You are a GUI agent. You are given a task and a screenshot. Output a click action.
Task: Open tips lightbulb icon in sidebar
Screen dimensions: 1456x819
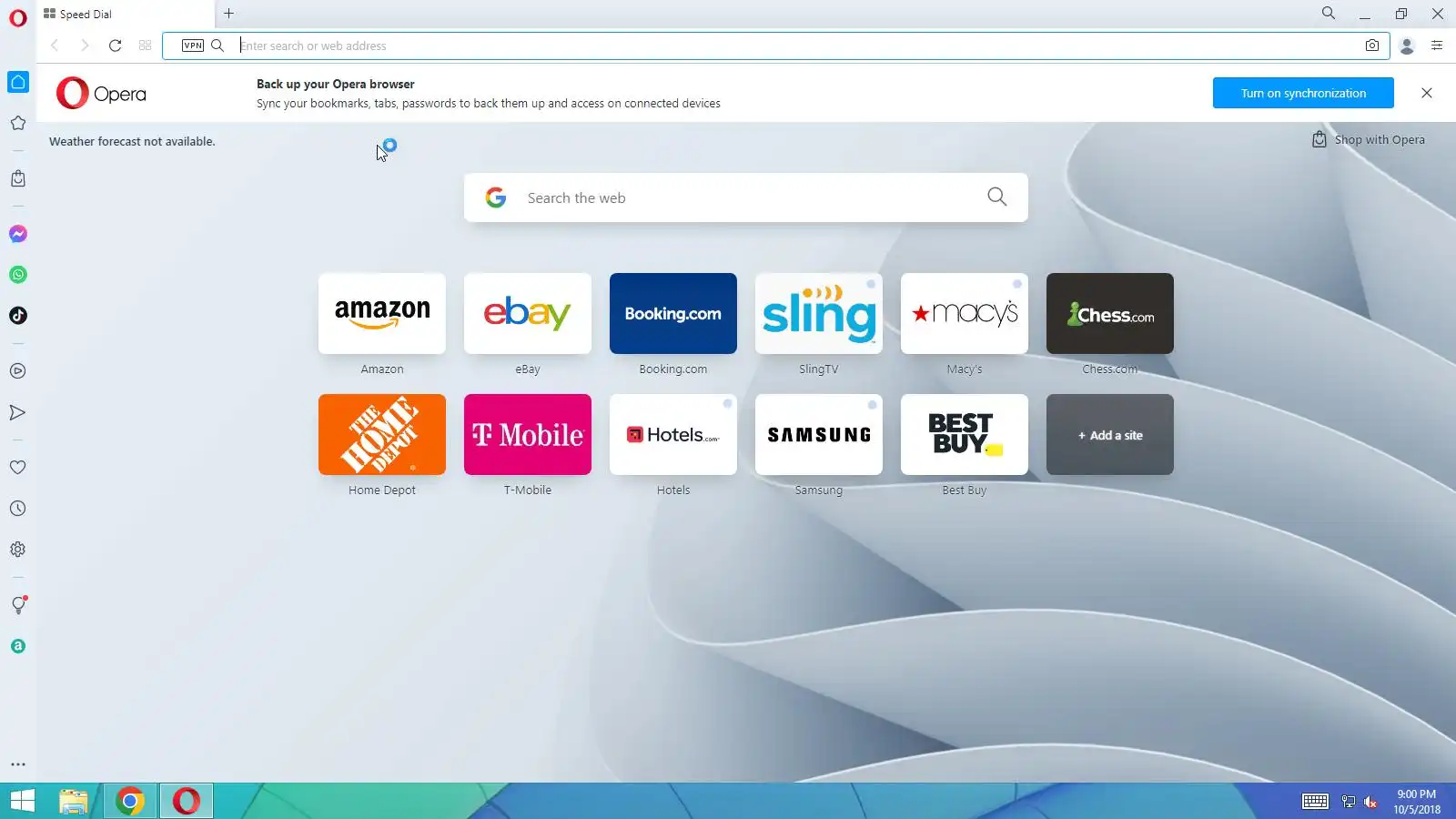[18, 605]
